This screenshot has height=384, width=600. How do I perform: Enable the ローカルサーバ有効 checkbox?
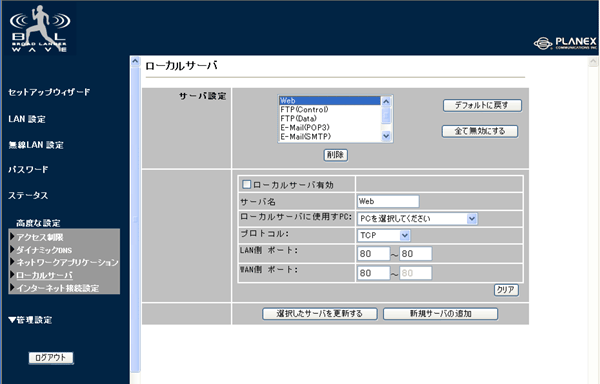pyautogui.click(x=246, y=185)
